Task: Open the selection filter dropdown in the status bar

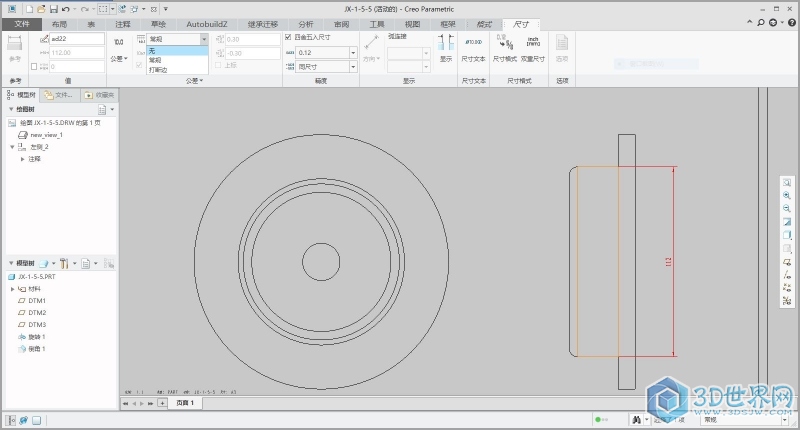Action: point(785,420)
